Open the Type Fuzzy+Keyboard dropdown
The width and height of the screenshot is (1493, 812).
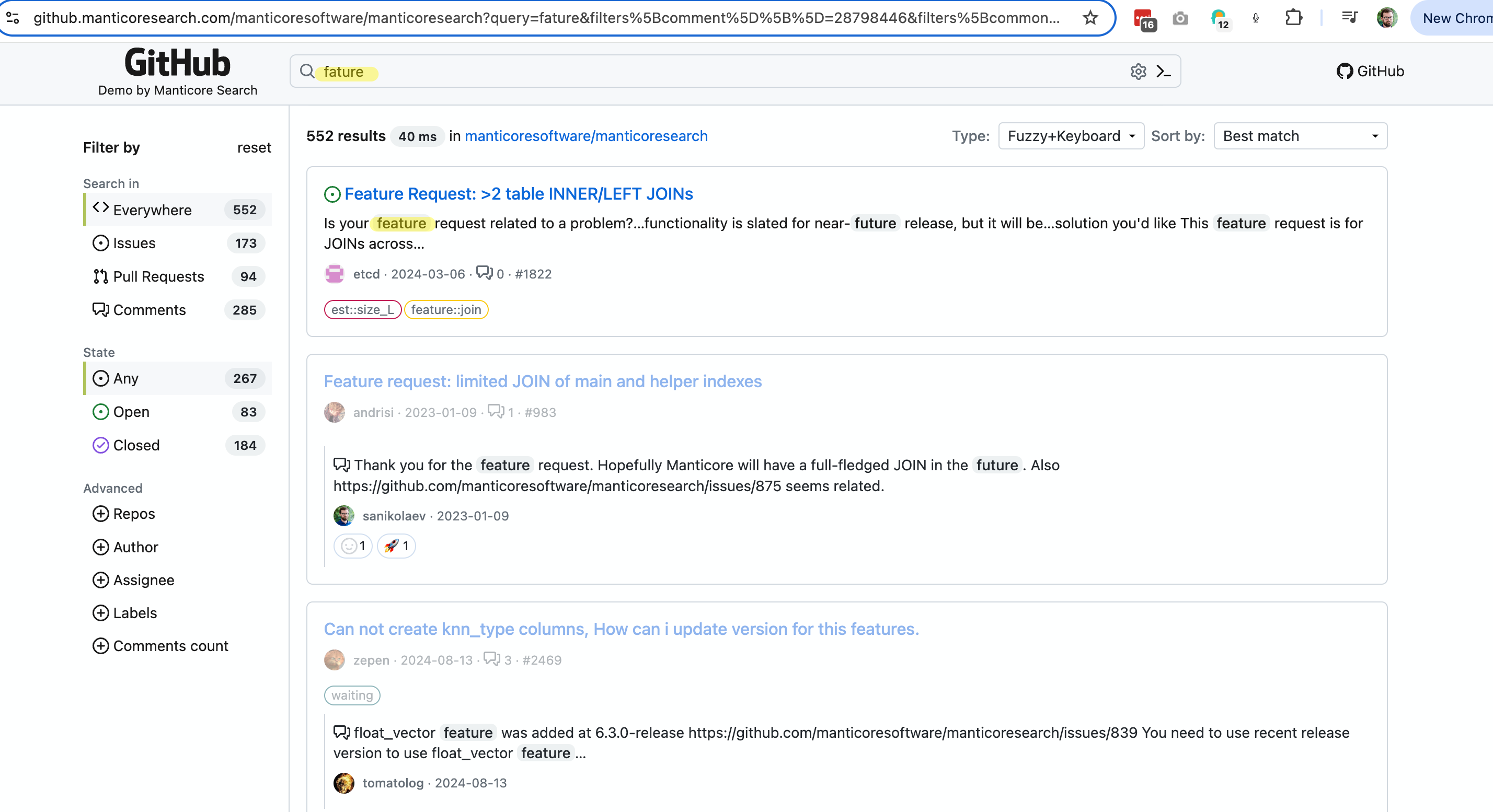(x=1071, y=136)
